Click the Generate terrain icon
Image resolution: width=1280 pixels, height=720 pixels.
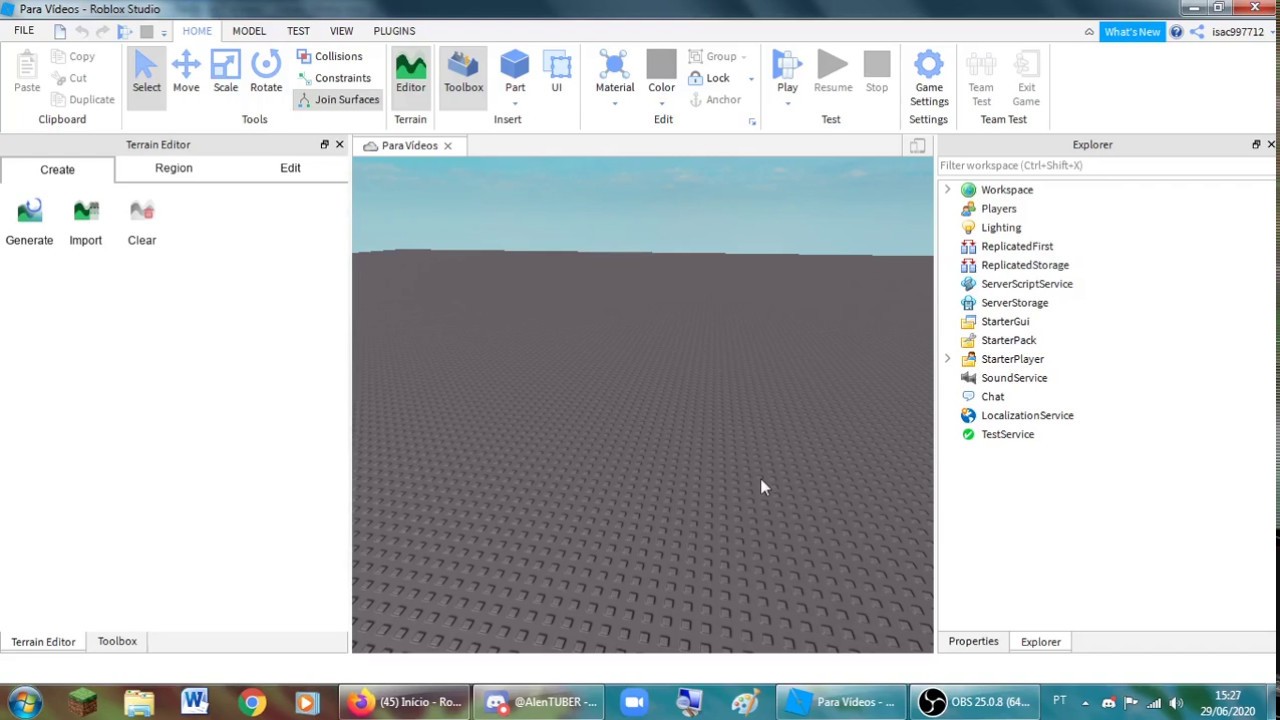(29, 222)
